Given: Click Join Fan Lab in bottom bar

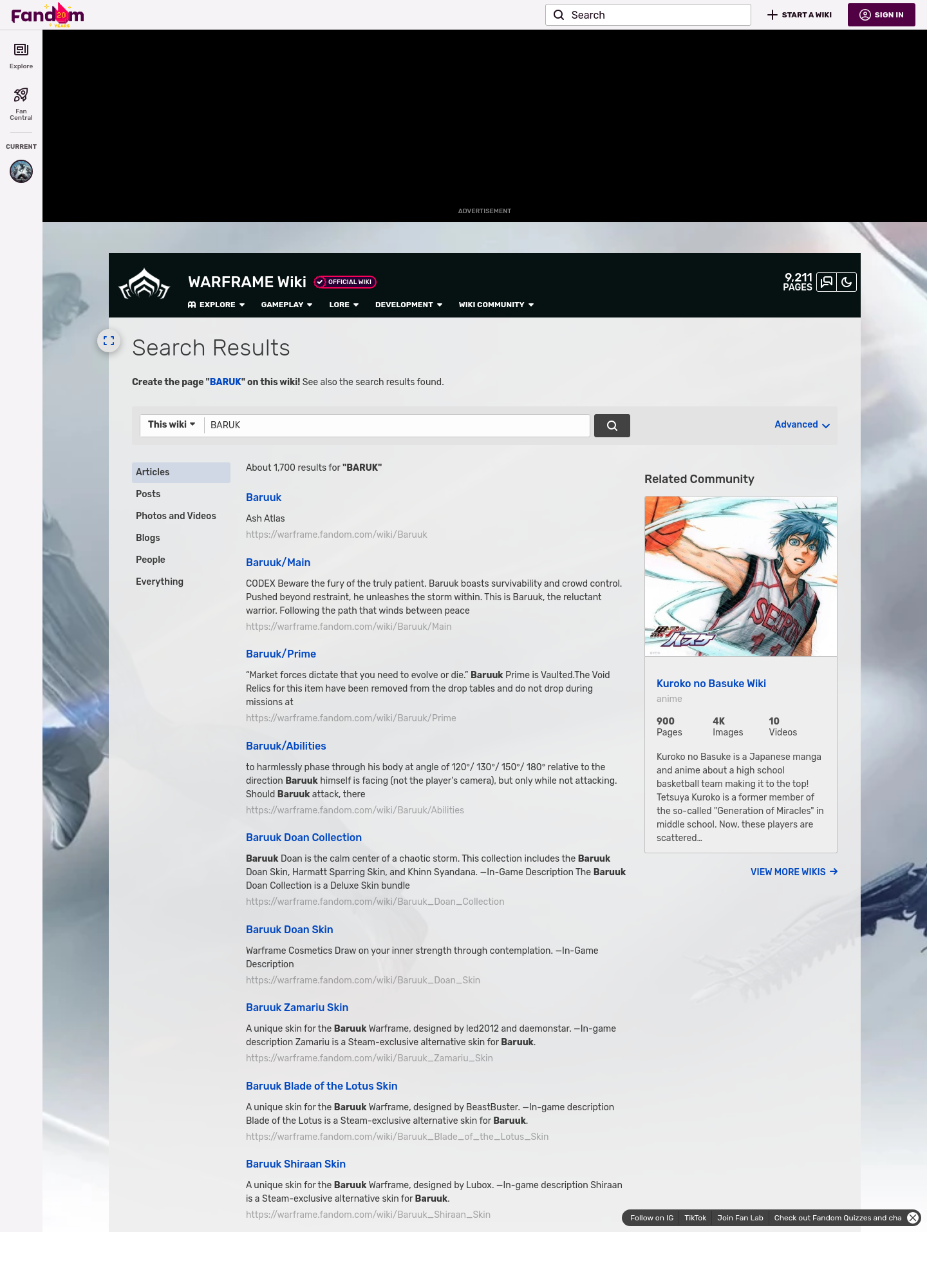Looking at the screenshot, I should click(x=740, y=1218).
